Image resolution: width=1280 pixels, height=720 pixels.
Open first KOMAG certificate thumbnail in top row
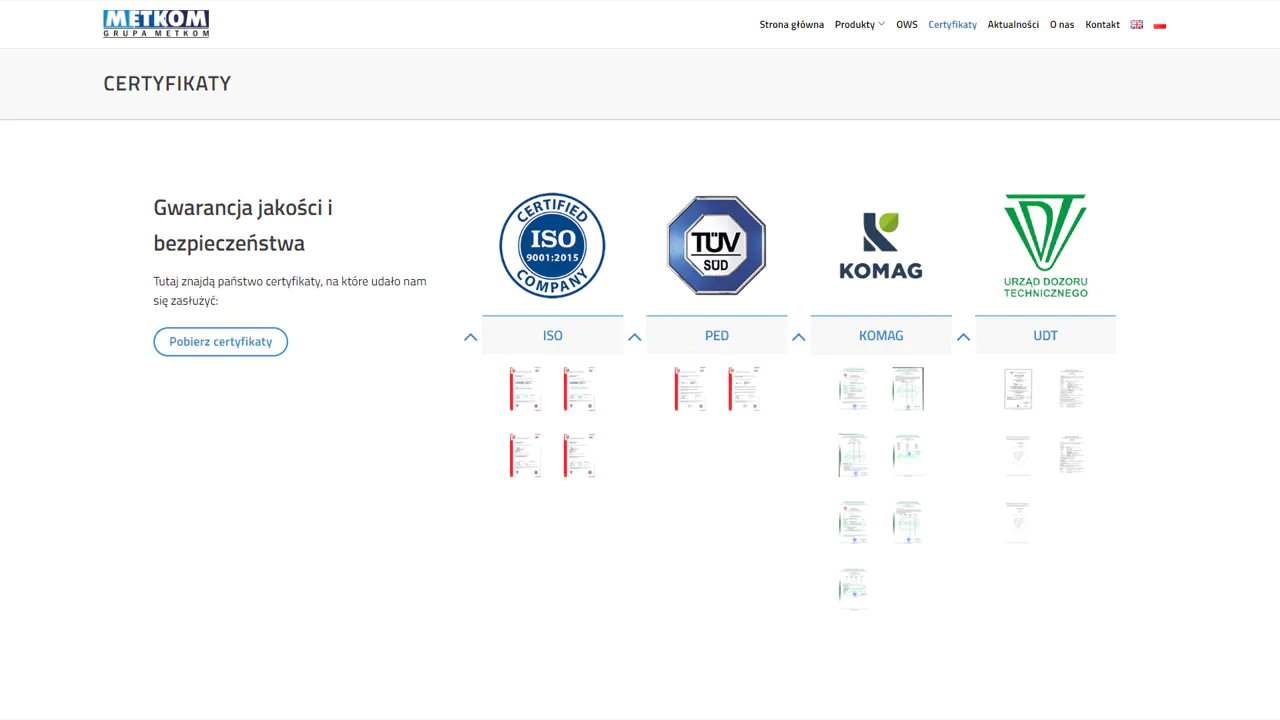tap(853, 389)
